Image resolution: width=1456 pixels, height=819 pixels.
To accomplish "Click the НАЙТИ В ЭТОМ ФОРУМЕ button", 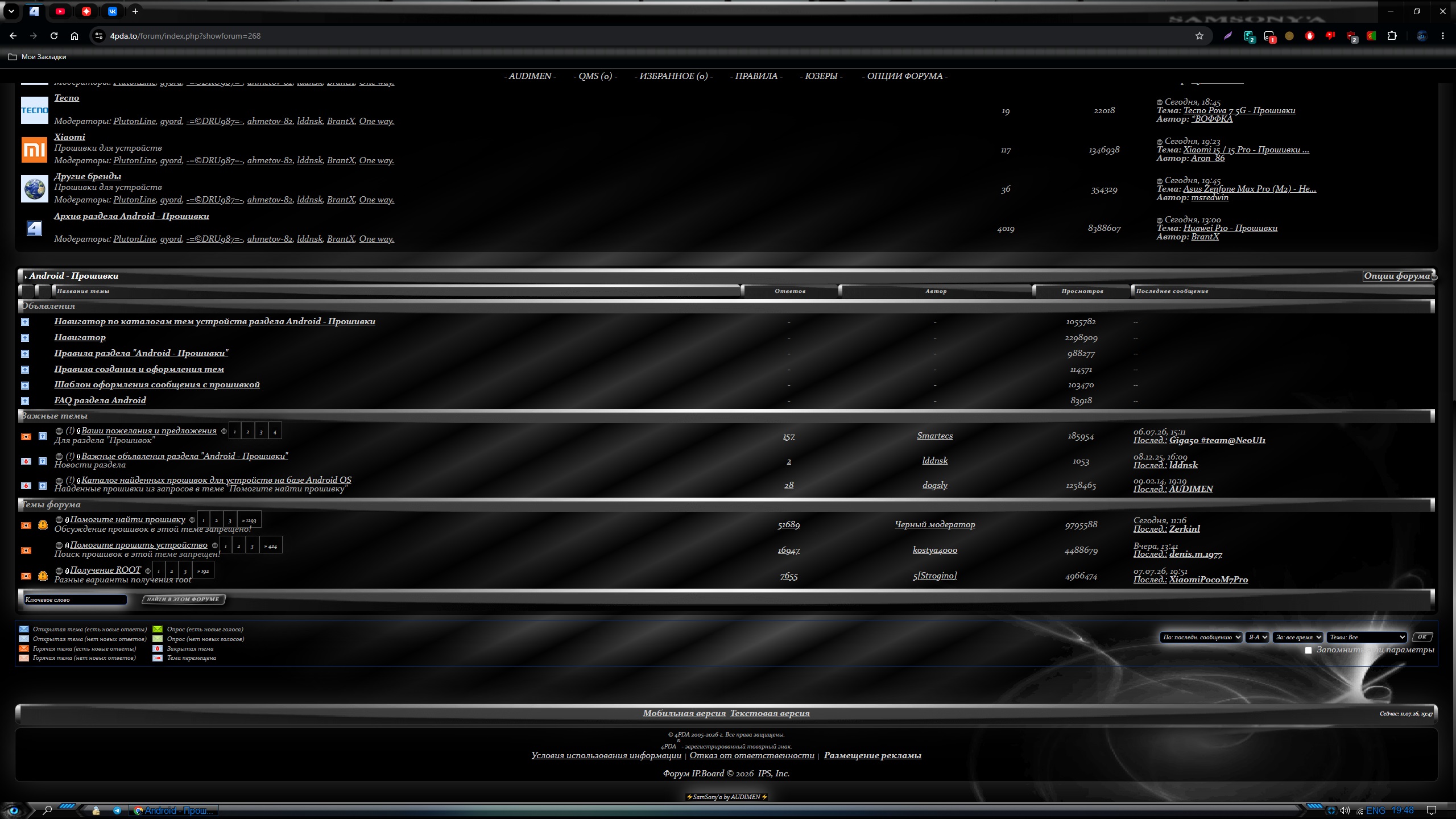I will pyautogui.click(x=183, y=599).
